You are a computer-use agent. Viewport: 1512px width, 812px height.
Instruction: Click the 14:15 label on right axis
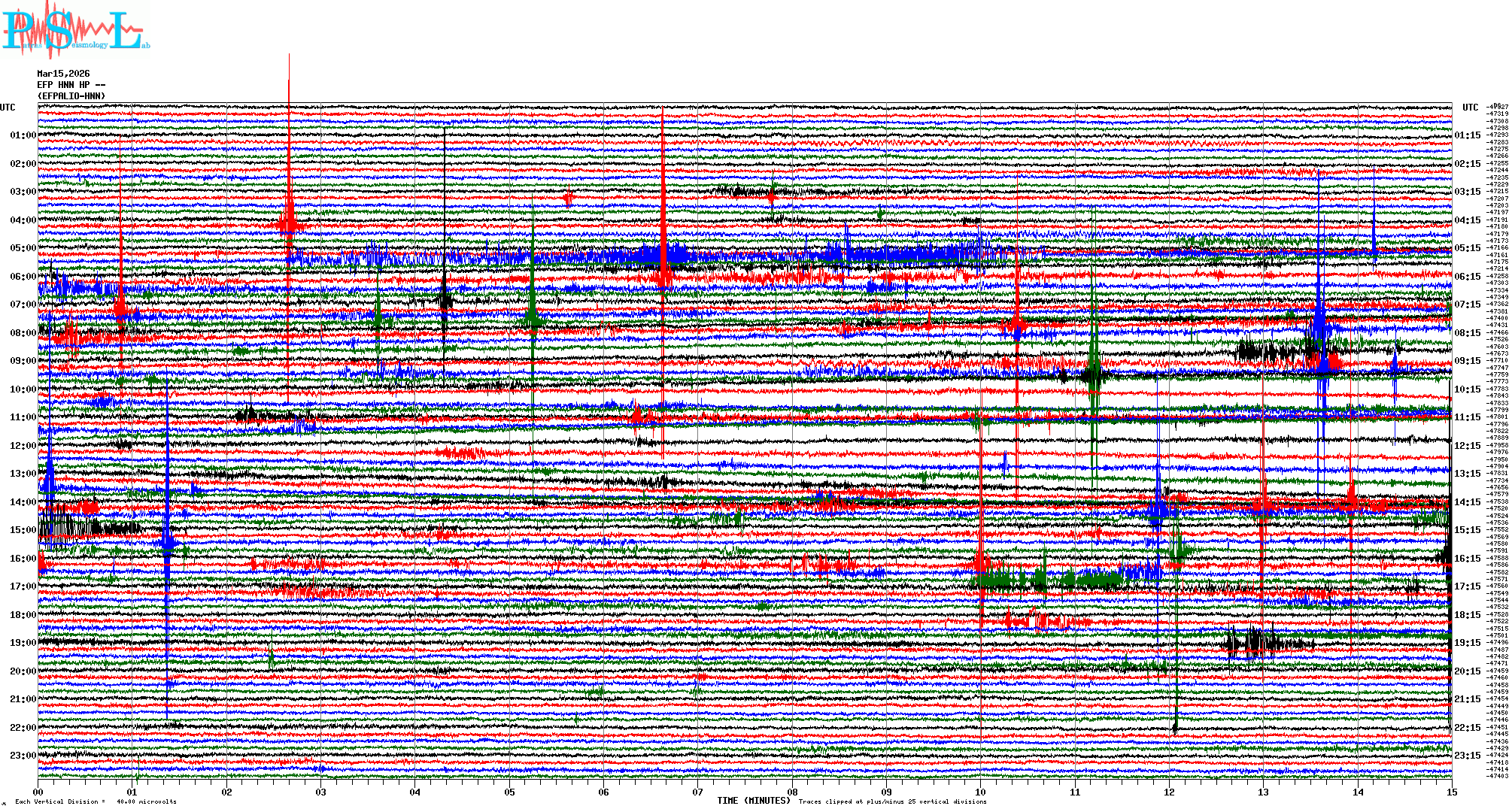click(x=1467, y=502)
